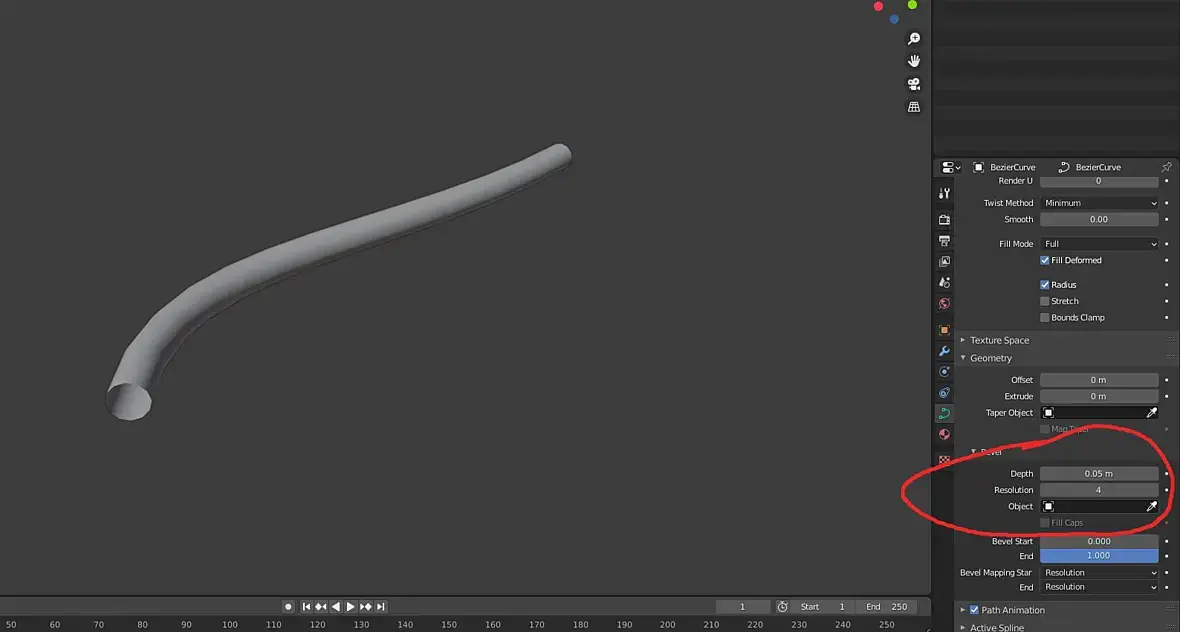Open the View Layer properties icon
The height and width of the screenshot is (632, 1180).
point(944,261)
